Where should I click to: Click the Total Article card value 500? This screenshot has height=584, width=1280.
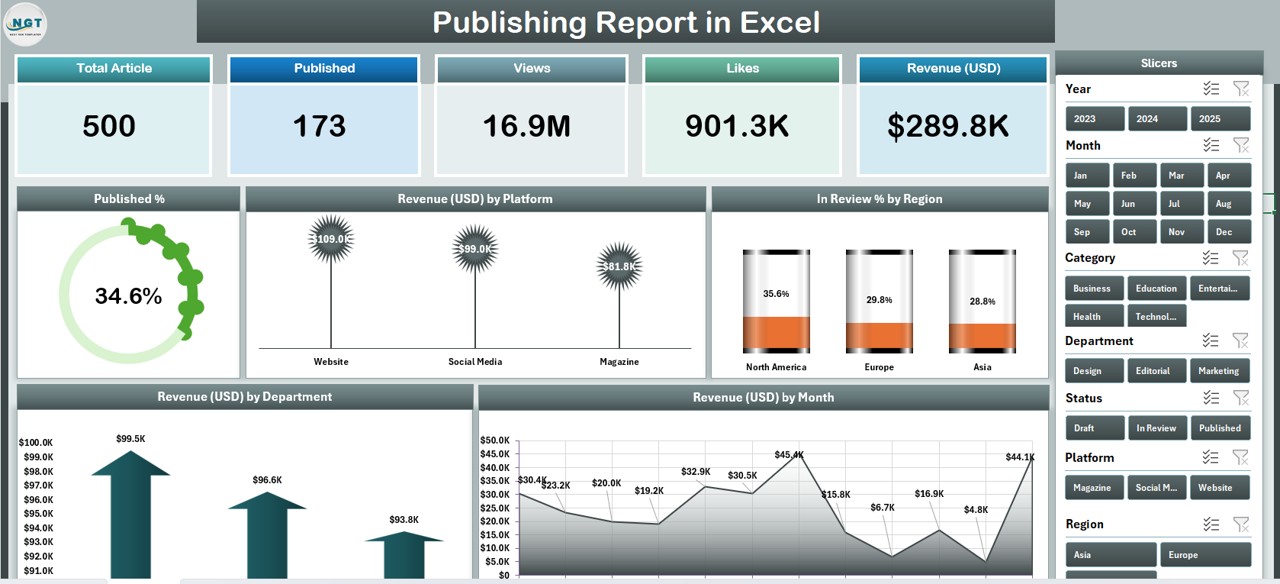109,126
